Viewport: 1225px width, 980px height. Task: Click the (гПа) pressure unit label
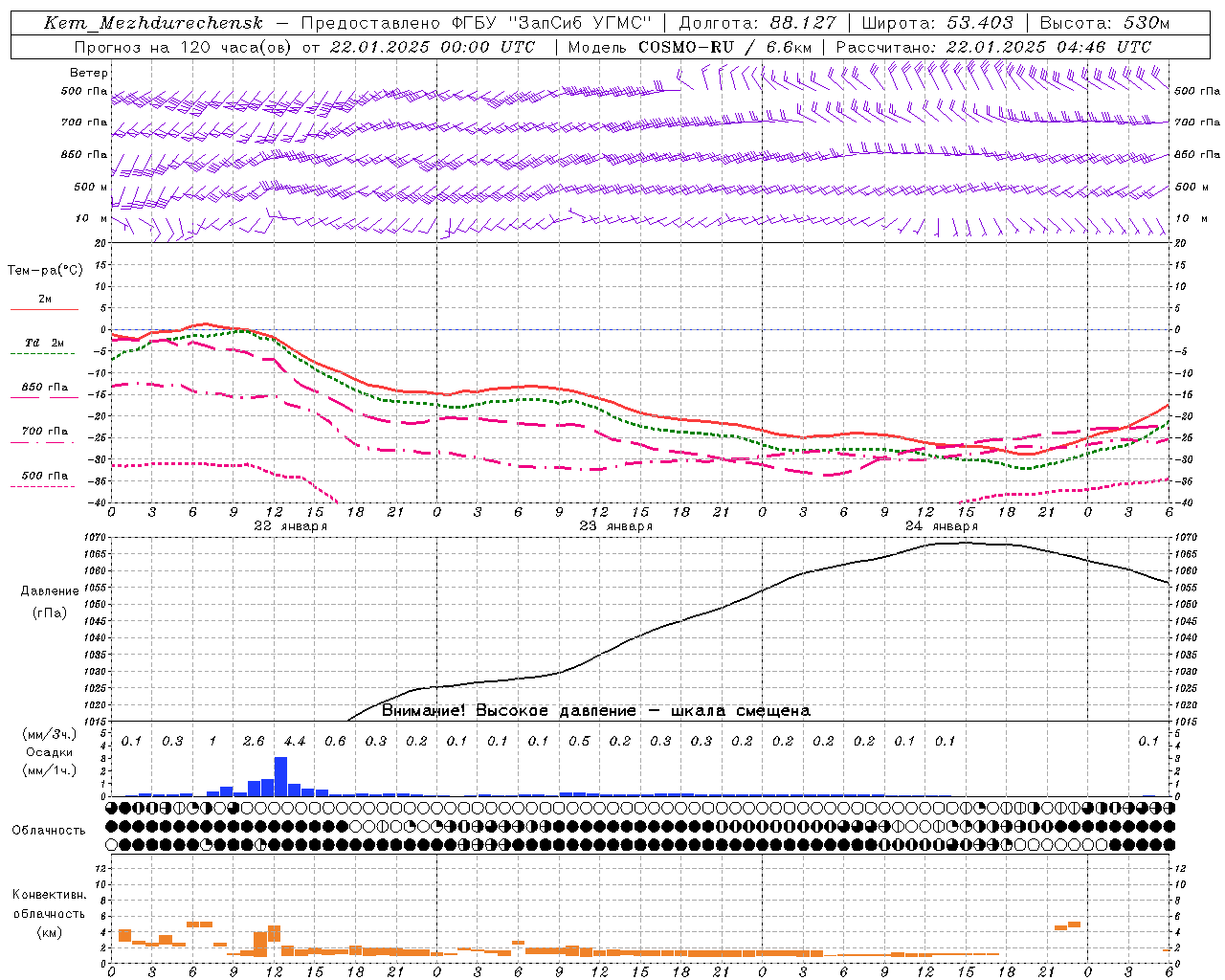50,613
